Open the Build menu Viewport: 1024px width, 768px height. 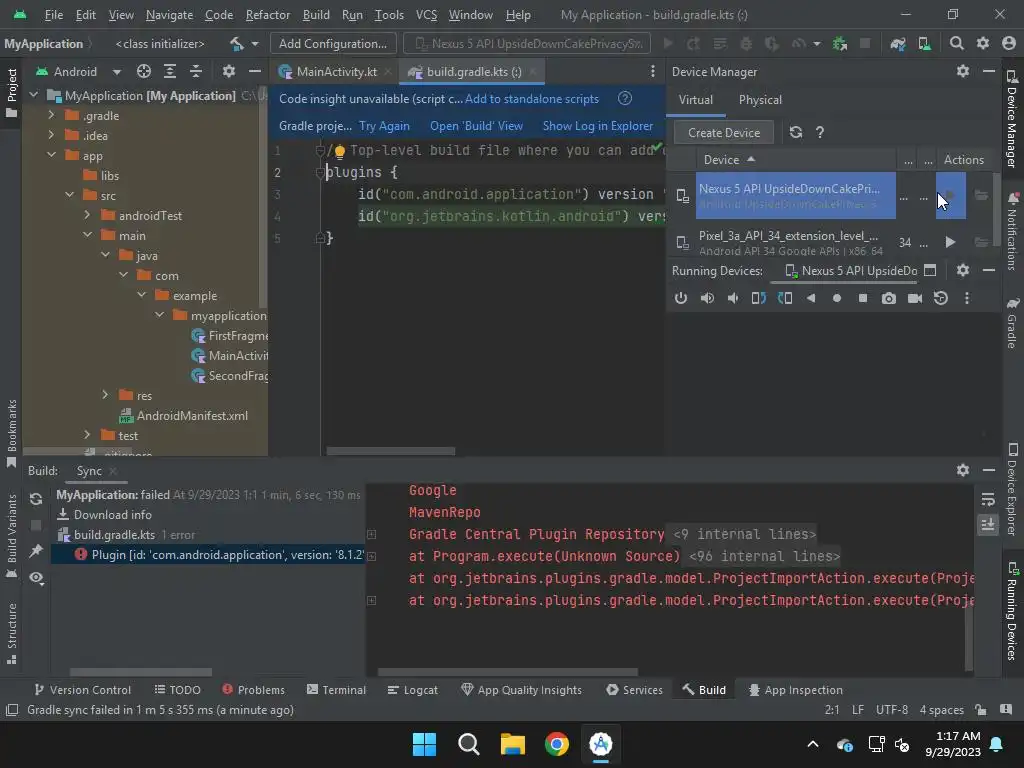click(316, 14)
